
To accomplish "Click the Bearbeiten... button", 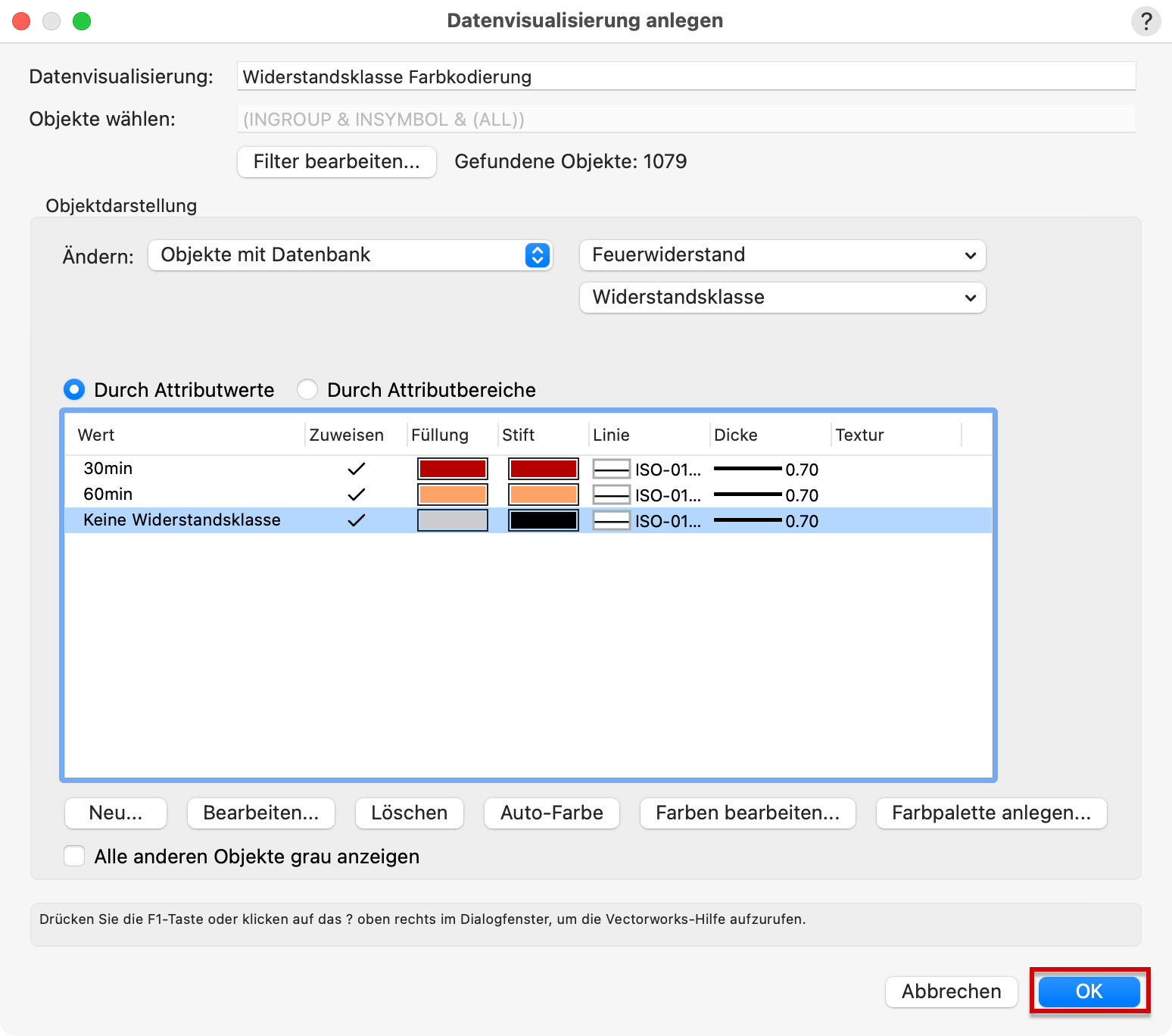I will pos(261,813).
